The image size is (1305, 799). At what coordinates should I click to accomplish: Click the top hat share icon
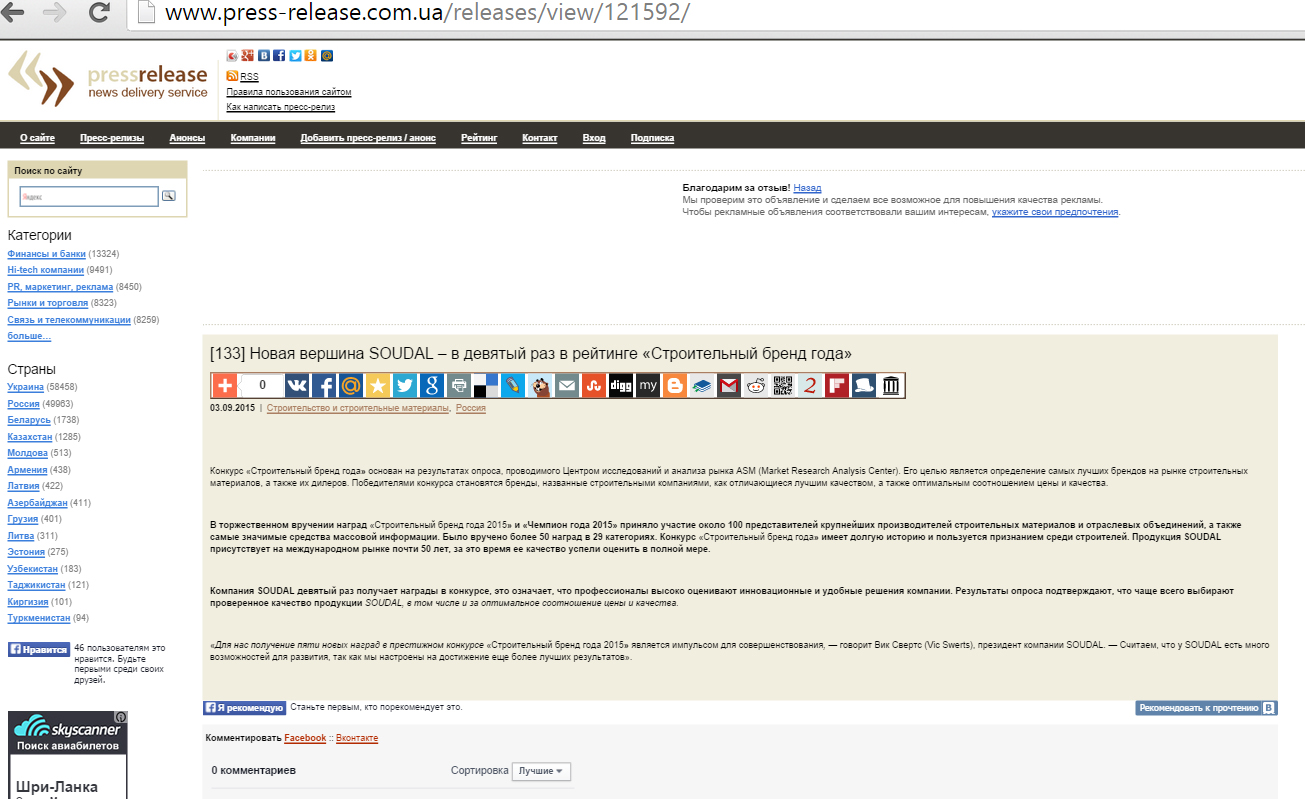(x=864, y=386)
